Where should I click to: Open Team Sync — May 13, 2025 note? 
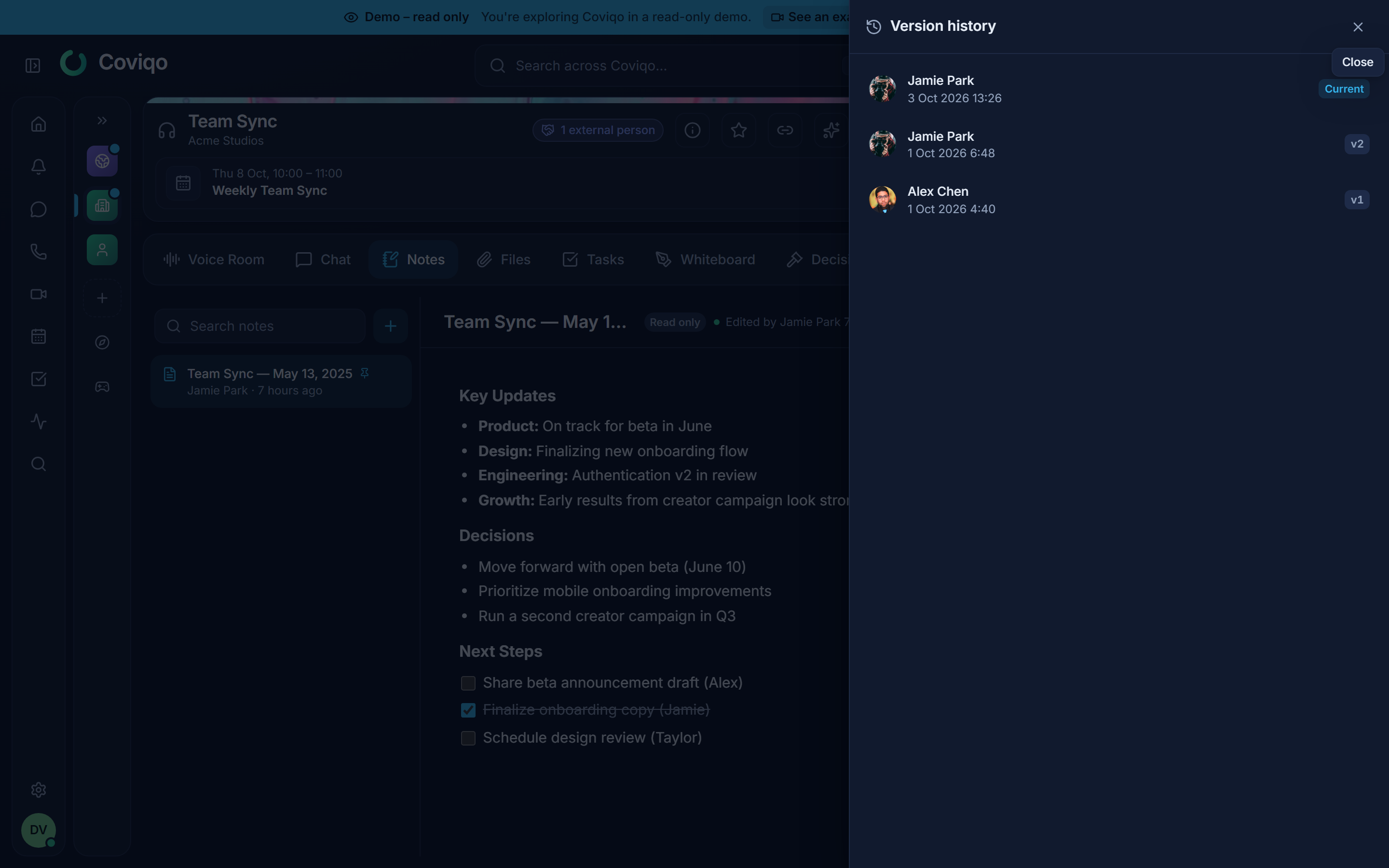(x=281, y=382)
